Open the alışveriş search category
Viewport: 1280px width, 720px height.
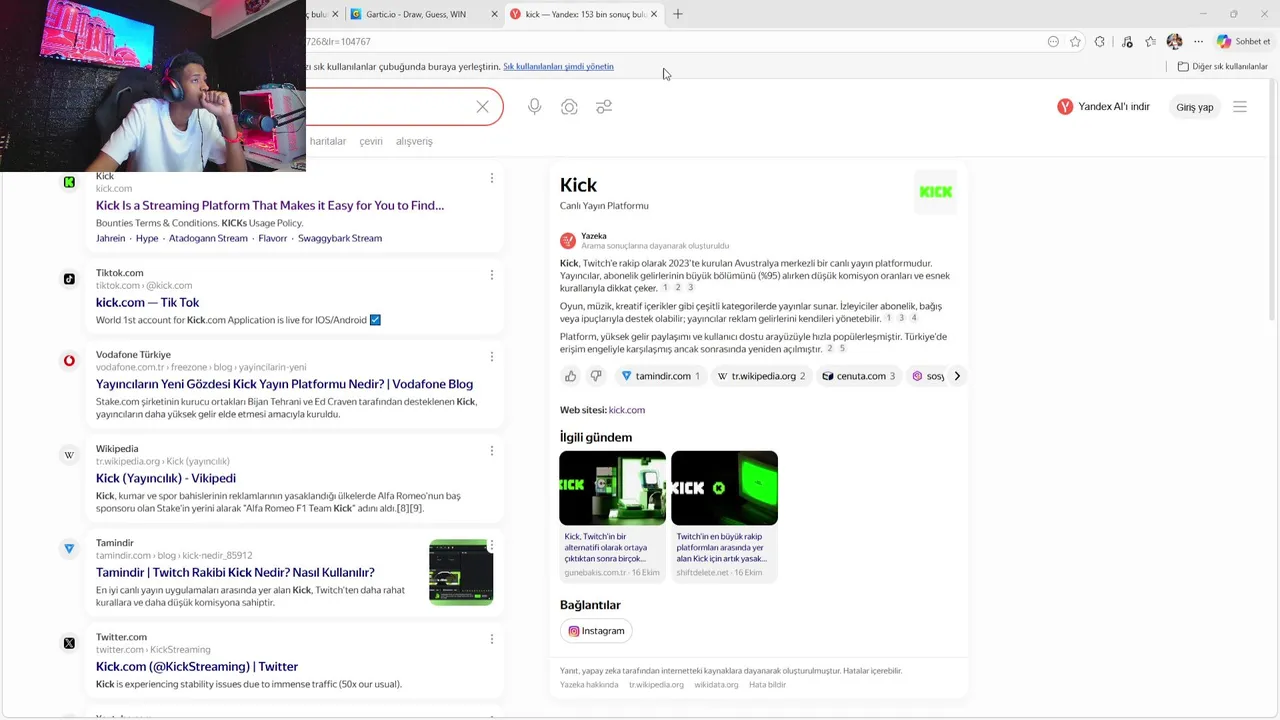[414, 141]
